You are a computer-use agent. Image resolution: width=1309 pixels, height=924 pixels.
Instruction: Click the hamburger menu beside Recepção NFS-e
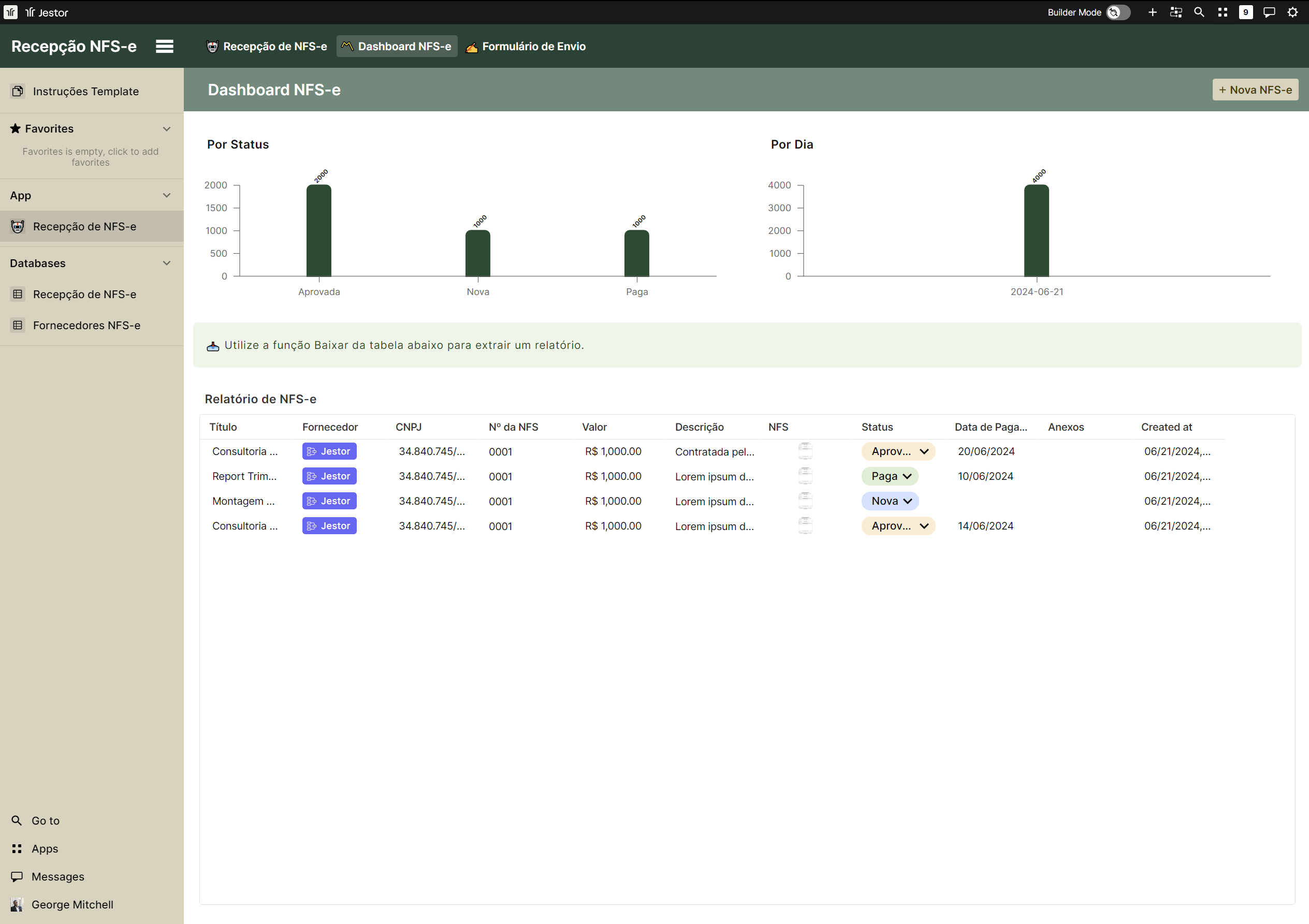coord(165,46)
